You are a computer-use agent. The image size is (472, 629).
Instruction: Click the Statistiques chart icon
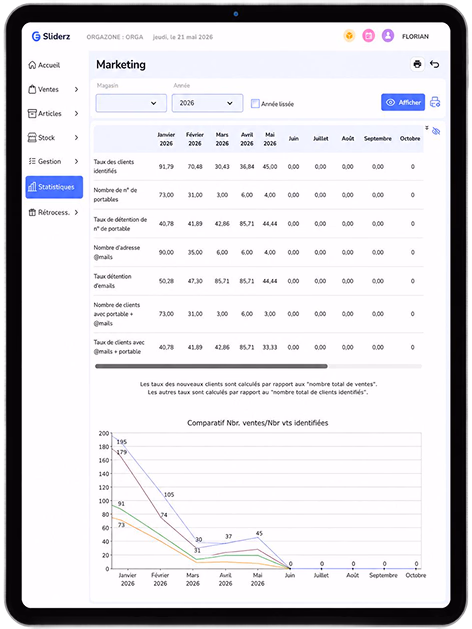32,187
